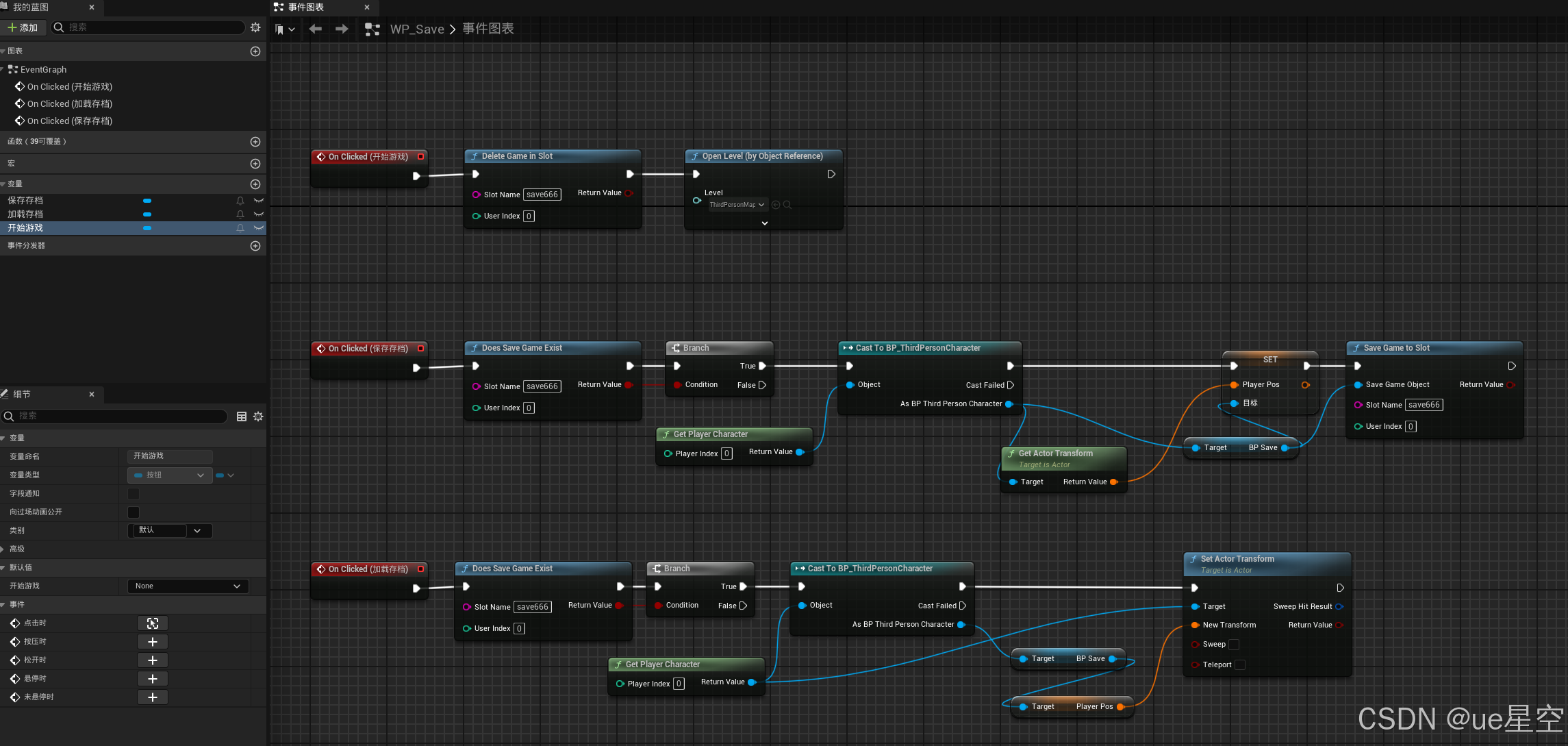Click the Cast To BP_ThirdPersonCharacter cast icon in save row
Screen dimensions: 1568x746
point(848,348)
